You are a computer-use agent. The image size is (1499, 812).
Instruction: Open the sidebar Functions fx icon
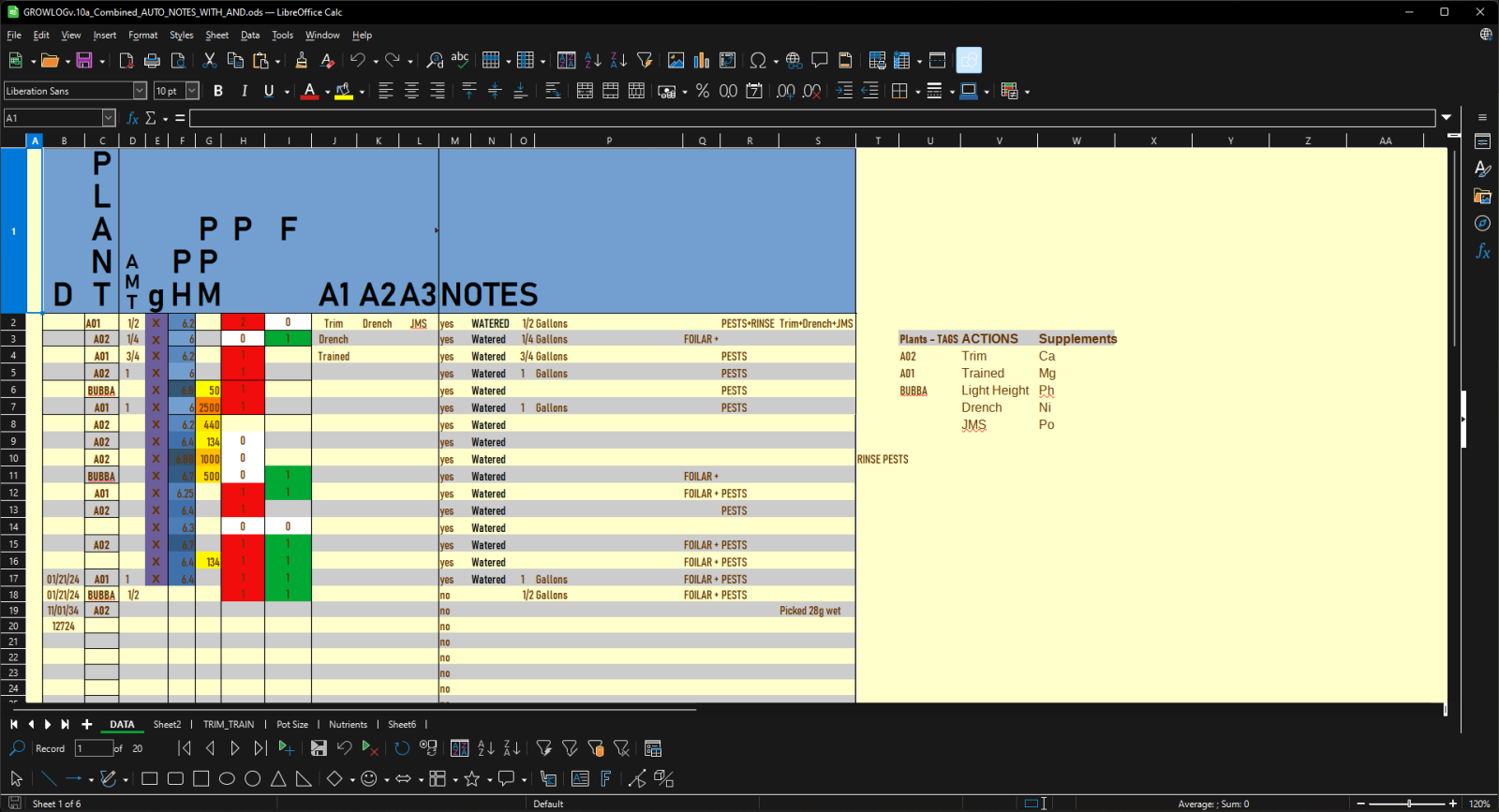point(1482,251)
